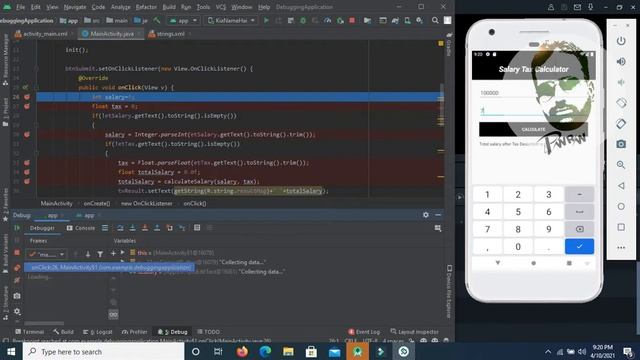Click emulator zoom magnifier icon

point(621,165)
